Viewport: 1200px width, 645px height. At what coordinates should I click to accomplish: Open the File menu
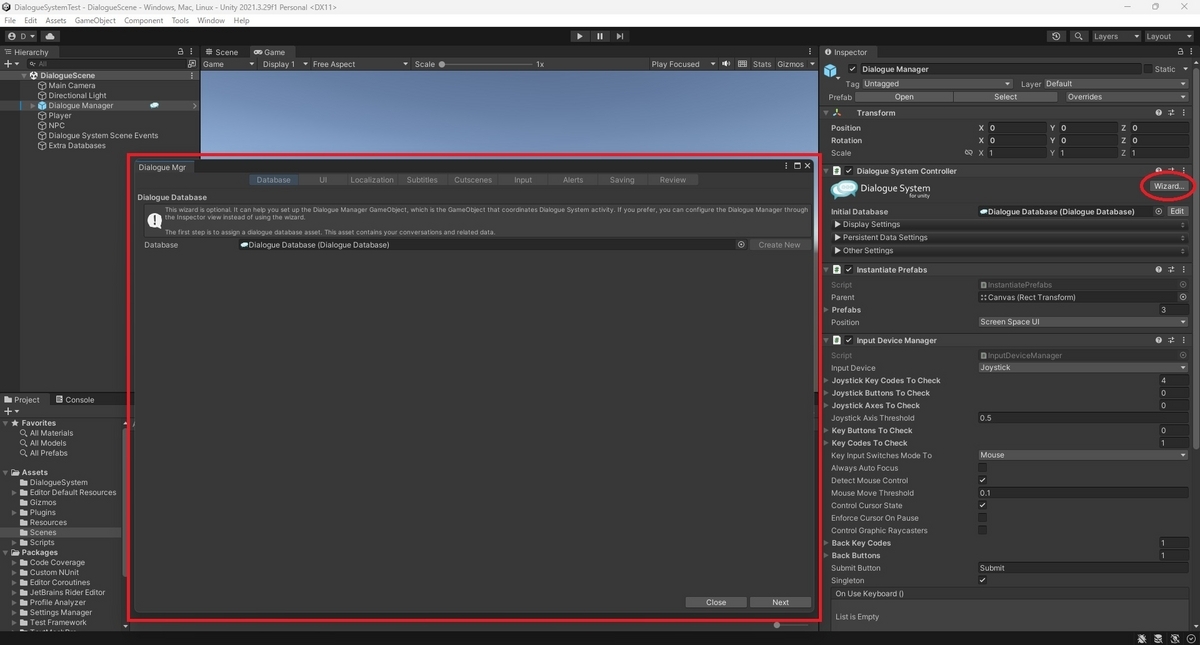click(10, 20)
